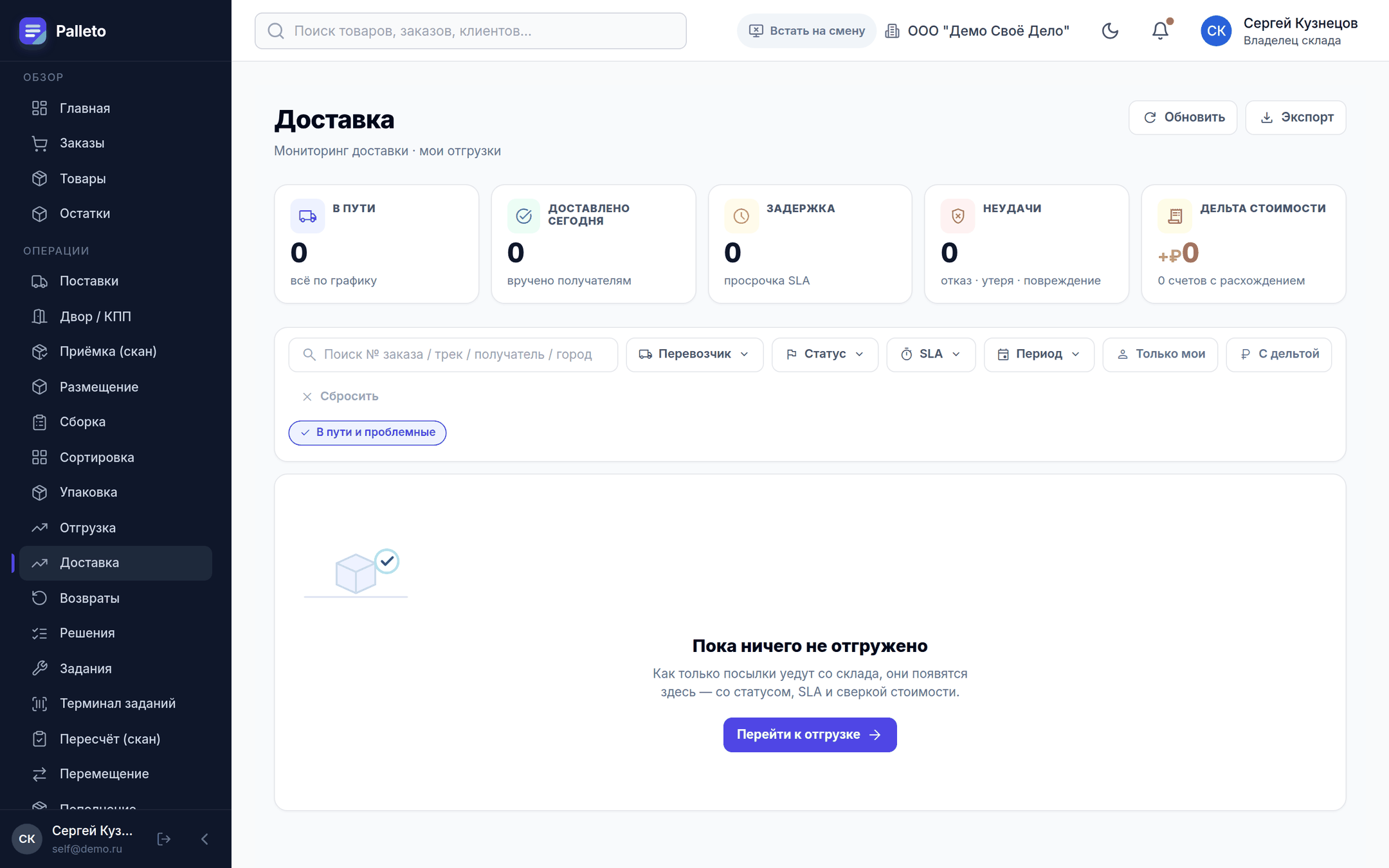
Task: Focus the order/track search field
Action: [x=453, y=354]
